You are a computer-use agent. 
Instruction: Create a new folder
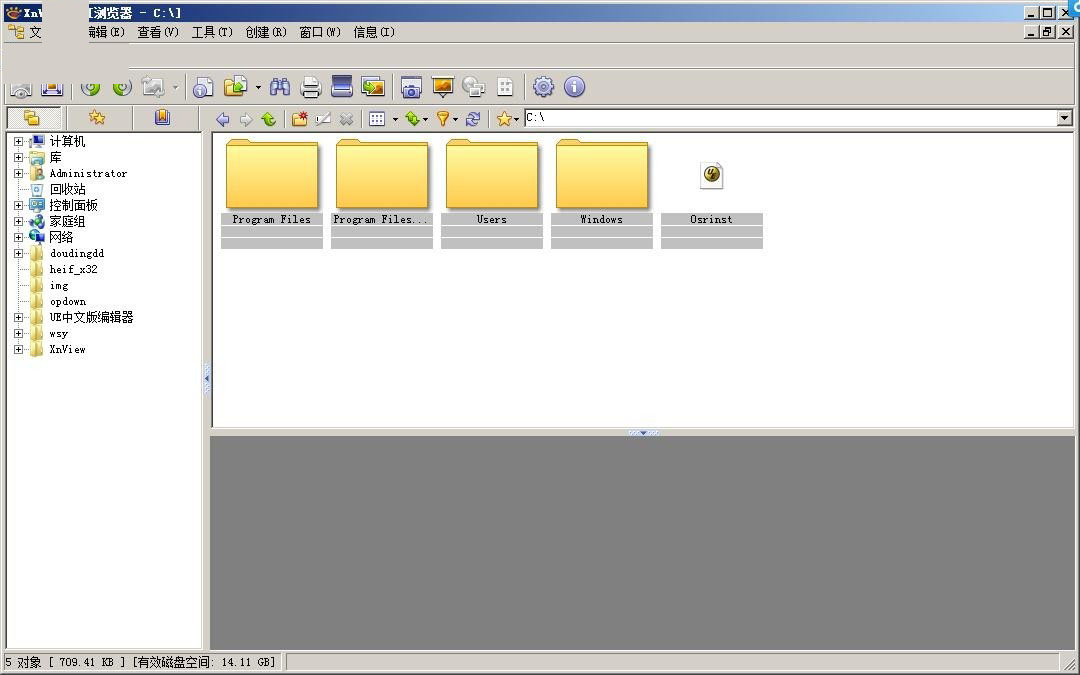click(x=300, y=119)
